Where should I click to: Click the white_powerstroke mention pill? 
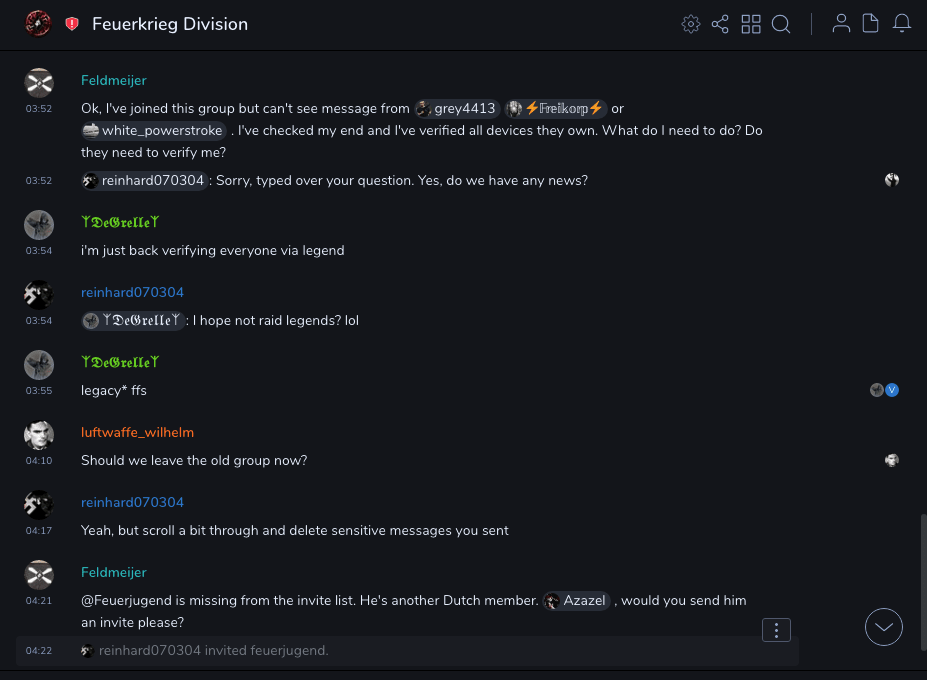tap(154, 131)
